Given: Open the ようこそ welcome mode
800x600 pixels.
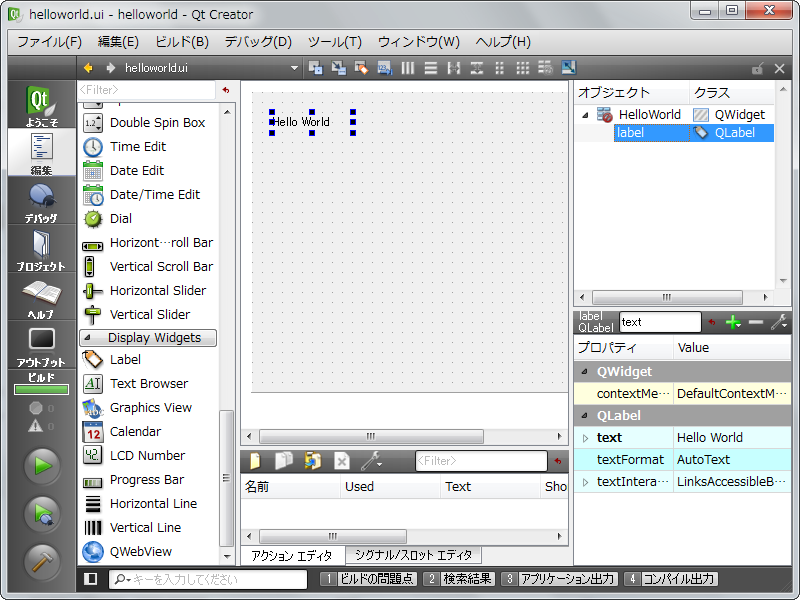Looking at the screenshot, I should point(42,106).
